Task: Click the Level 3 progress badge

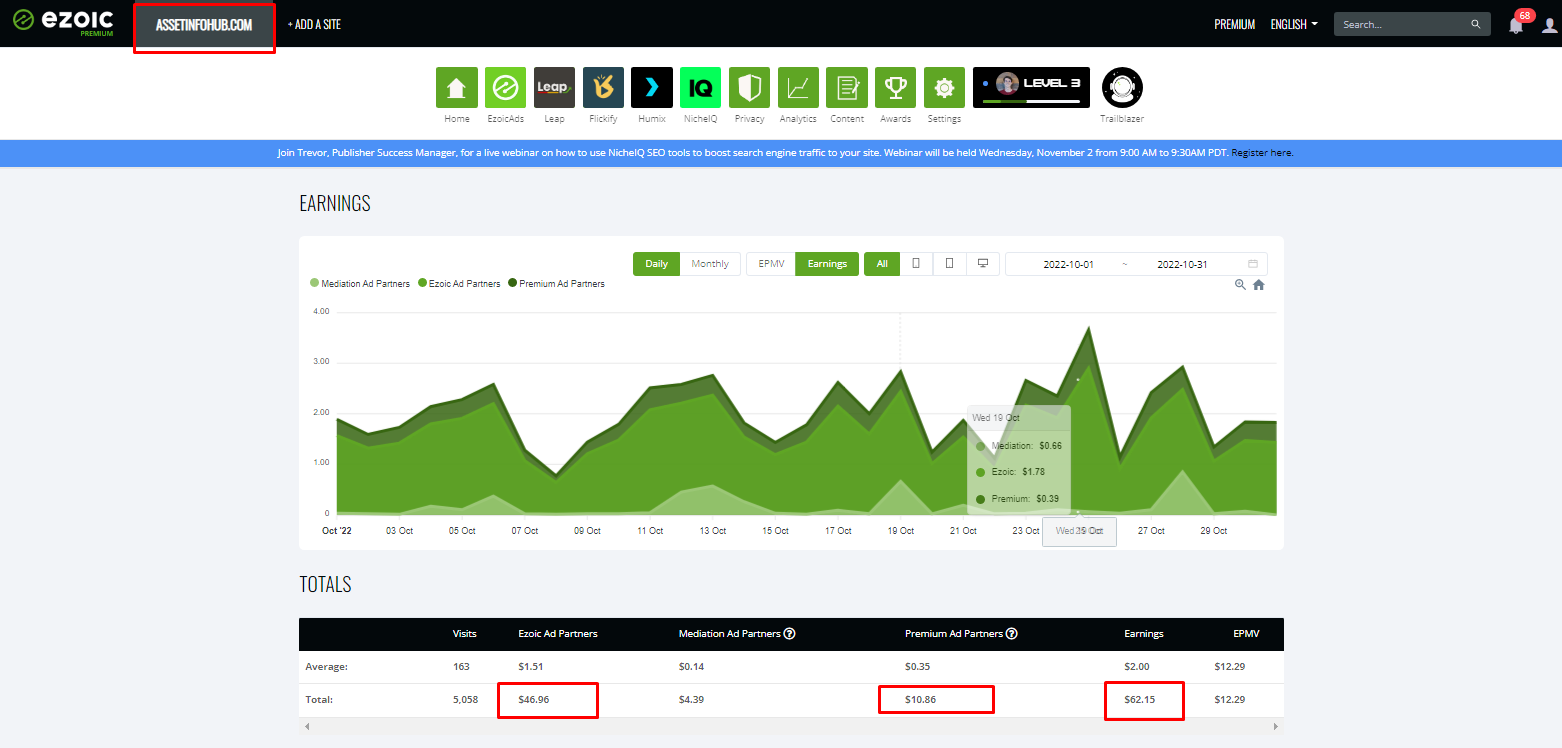Action: [x=1031, y=88]
